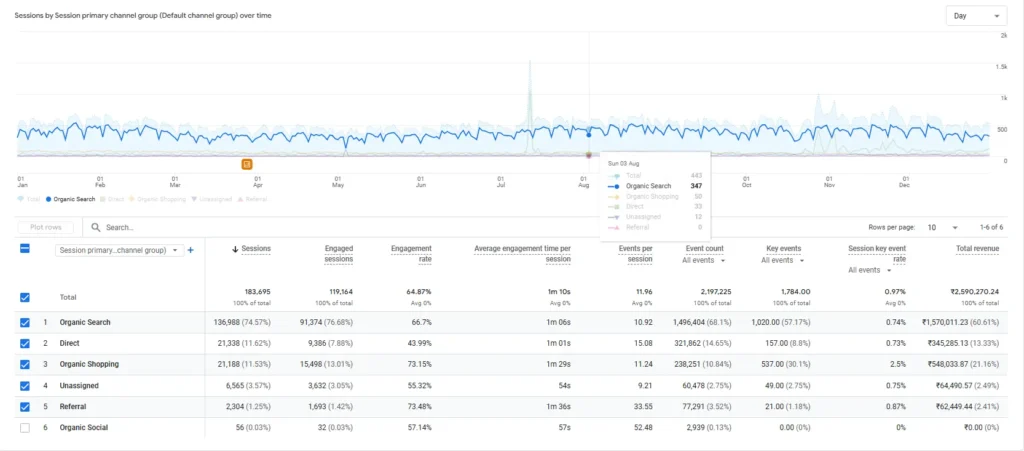Uncheck the Total row checkbox

[x=25, y=297]
